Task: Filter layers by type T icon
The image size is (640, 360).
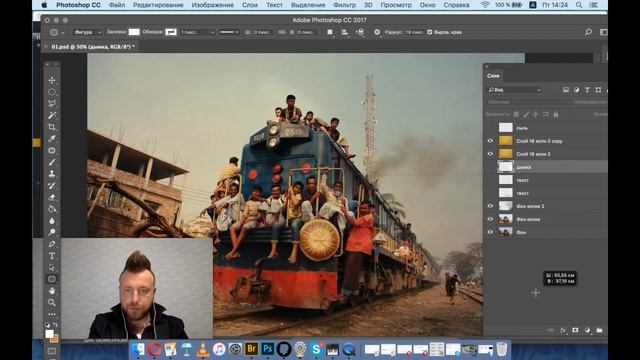Action: pos(587,90)
